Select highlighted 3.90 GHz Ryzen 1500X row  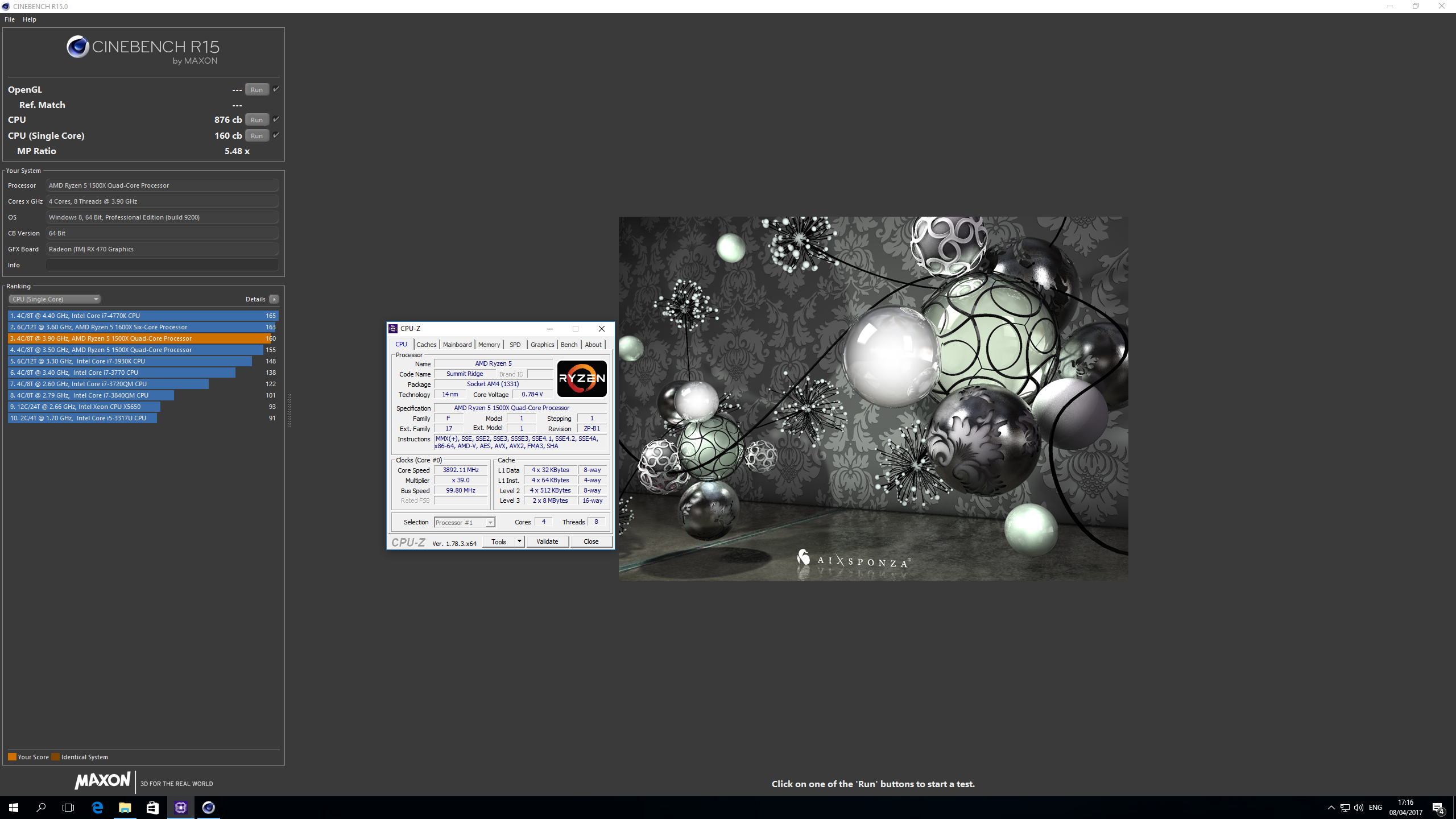(143, 338)
